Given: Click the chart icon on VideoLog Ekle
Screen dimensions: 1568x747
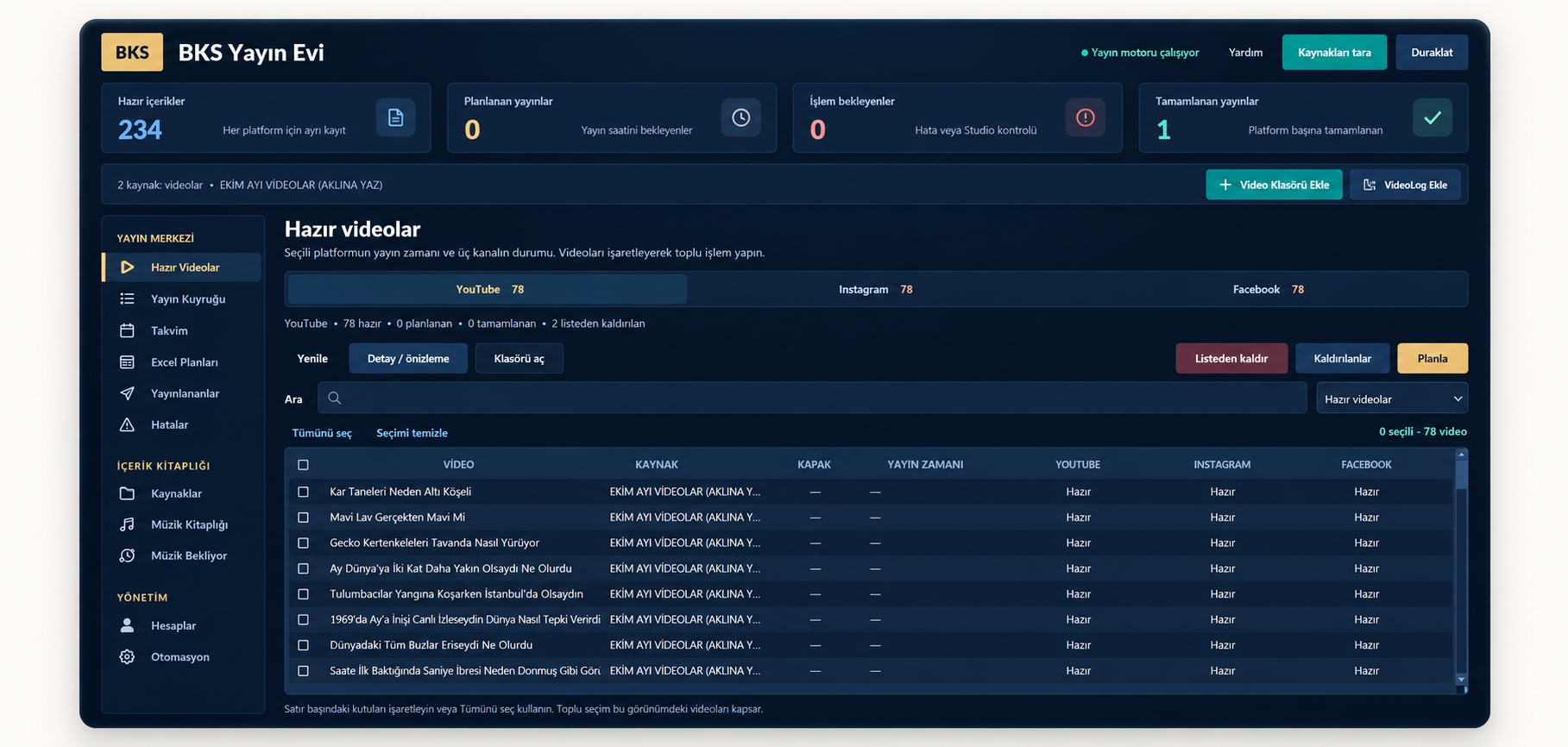Looking at the screenshot, I should [x=1370, y=185].
